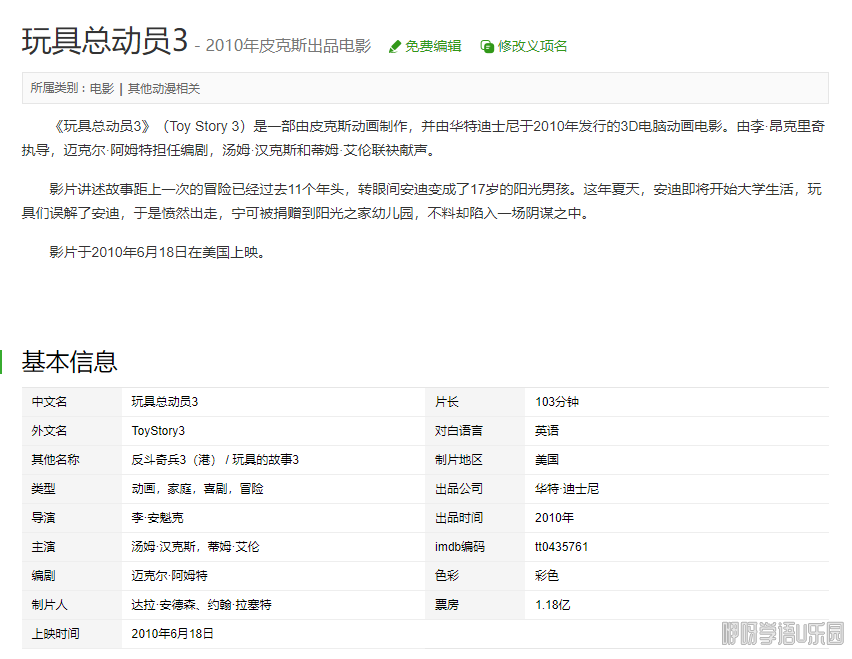Select the ToyStory3 value
The width and height of the screenshot is (852, 659).
pos(158,431)
